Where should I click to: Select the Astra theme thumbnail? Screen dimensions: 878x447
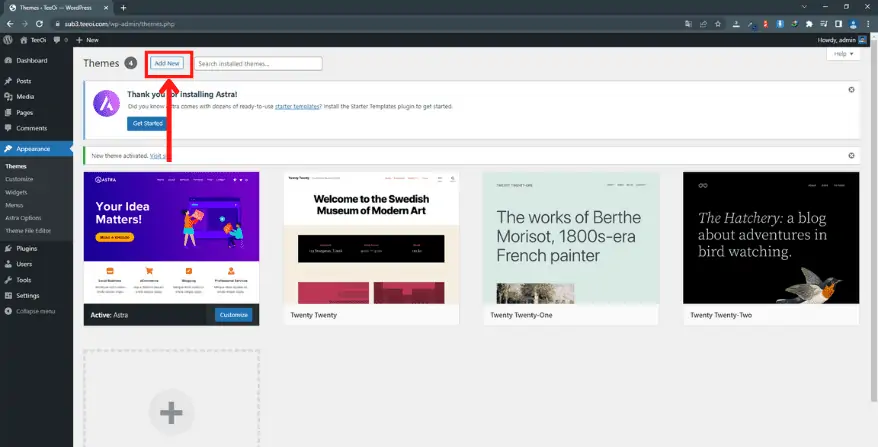click(171, 238)
